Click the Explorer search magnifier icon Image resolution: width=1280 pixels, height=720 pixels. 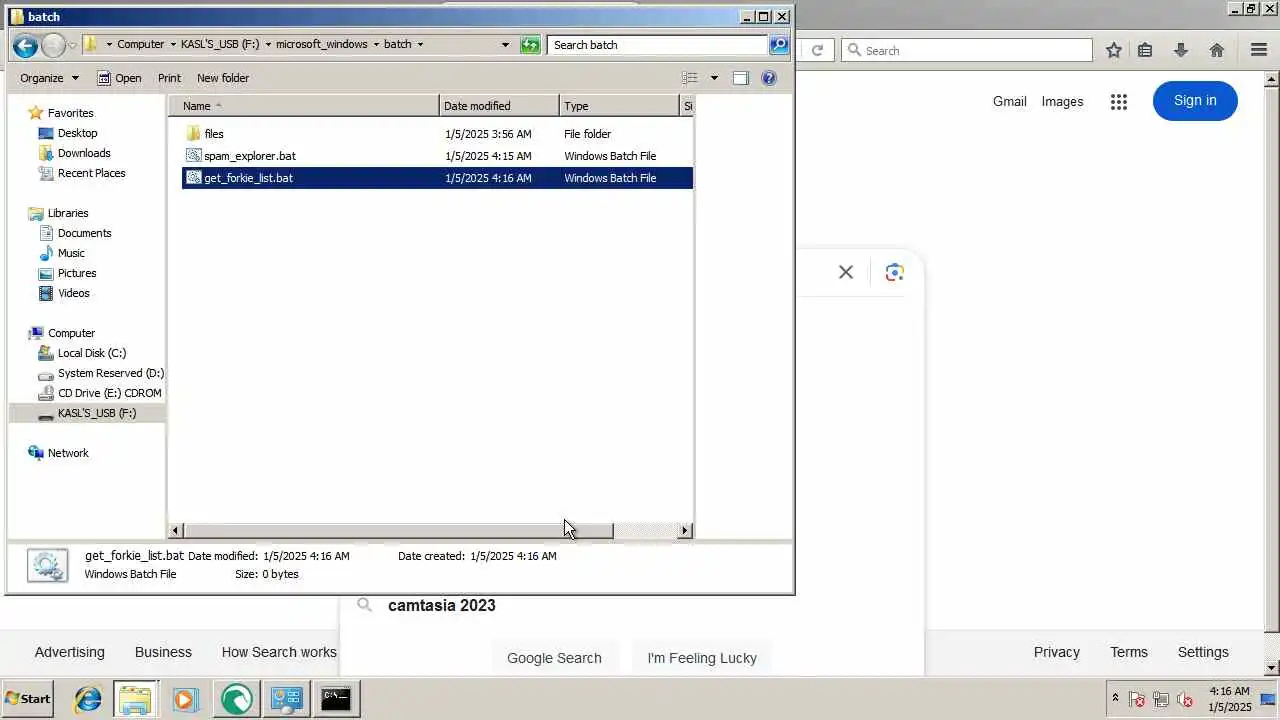point(779,45)
